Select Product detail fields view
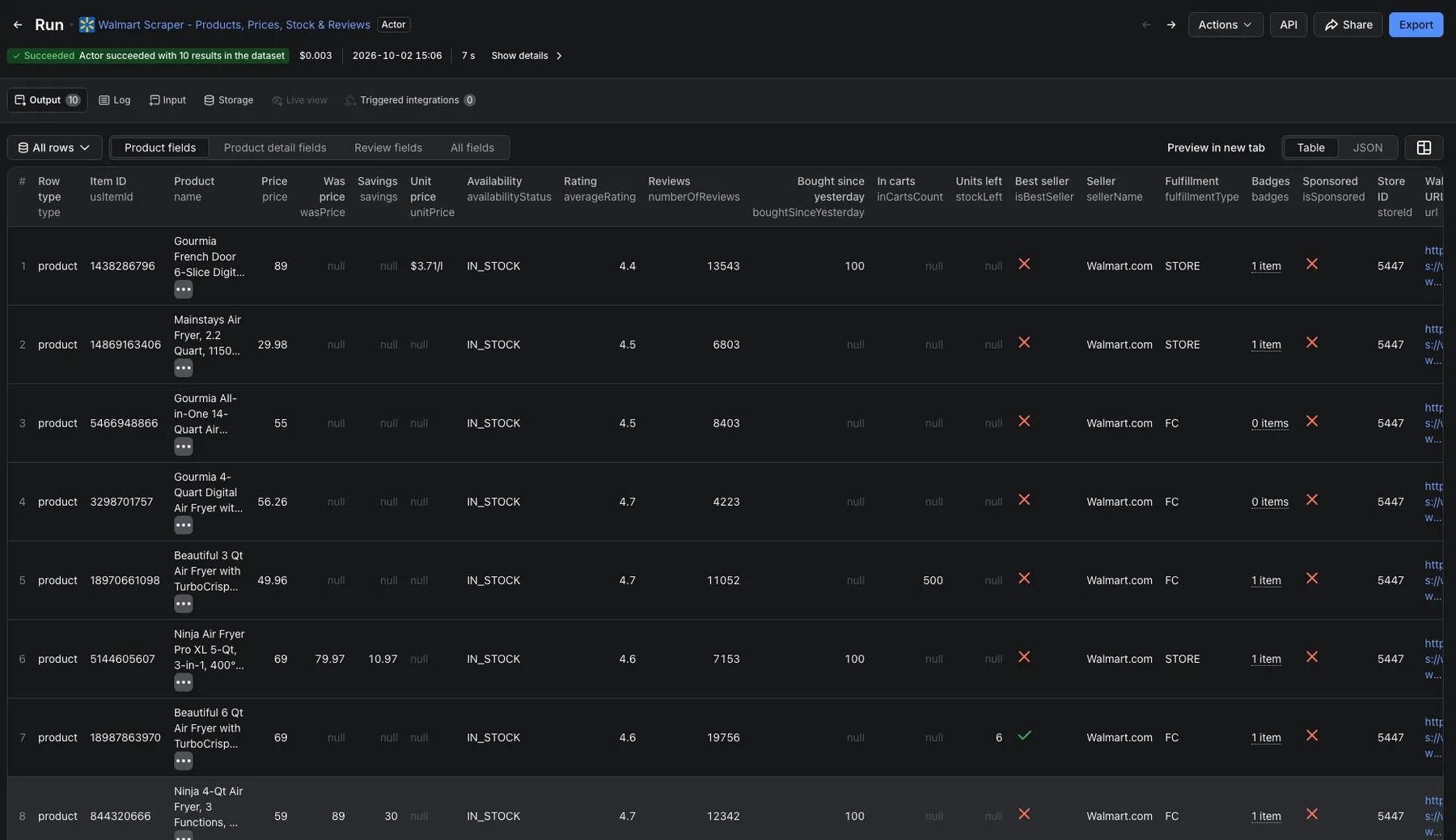The width and height of the screenshot is (1456, 840). (275, 148)
